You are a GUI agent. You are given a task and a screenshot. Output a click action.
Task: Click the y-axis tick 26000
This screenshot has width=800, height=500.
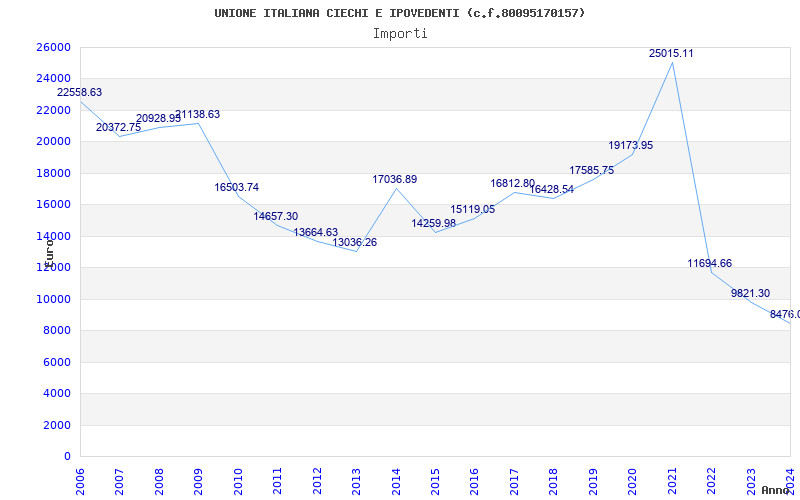(x=53, y=47)
